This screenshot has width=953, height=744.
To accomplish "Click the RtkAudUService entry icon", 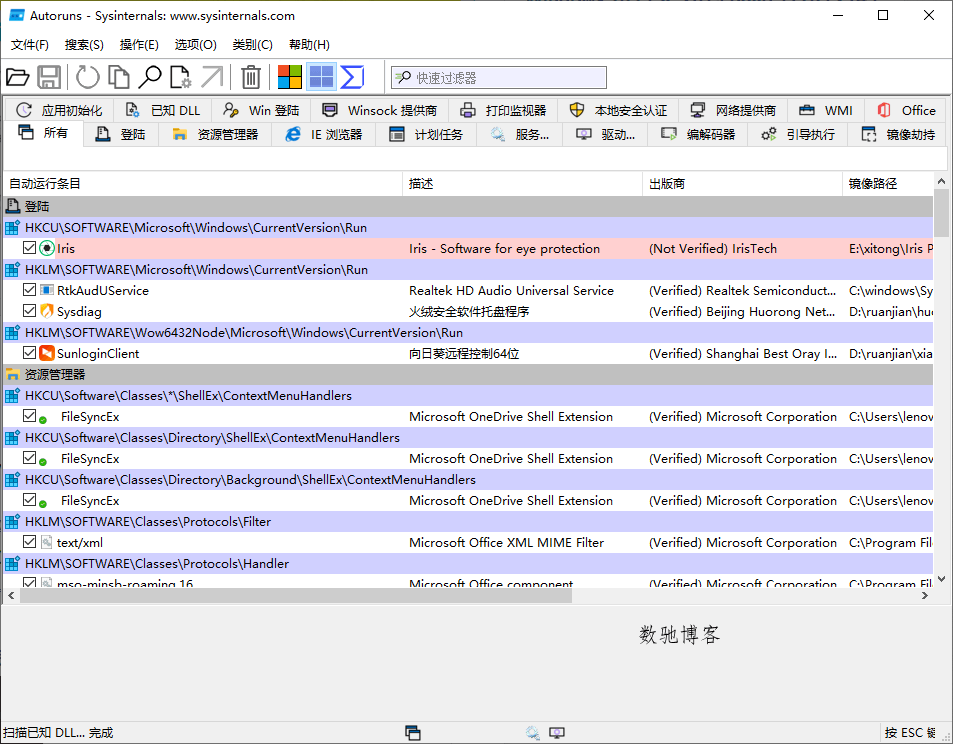I will click(x=47, y=291).
